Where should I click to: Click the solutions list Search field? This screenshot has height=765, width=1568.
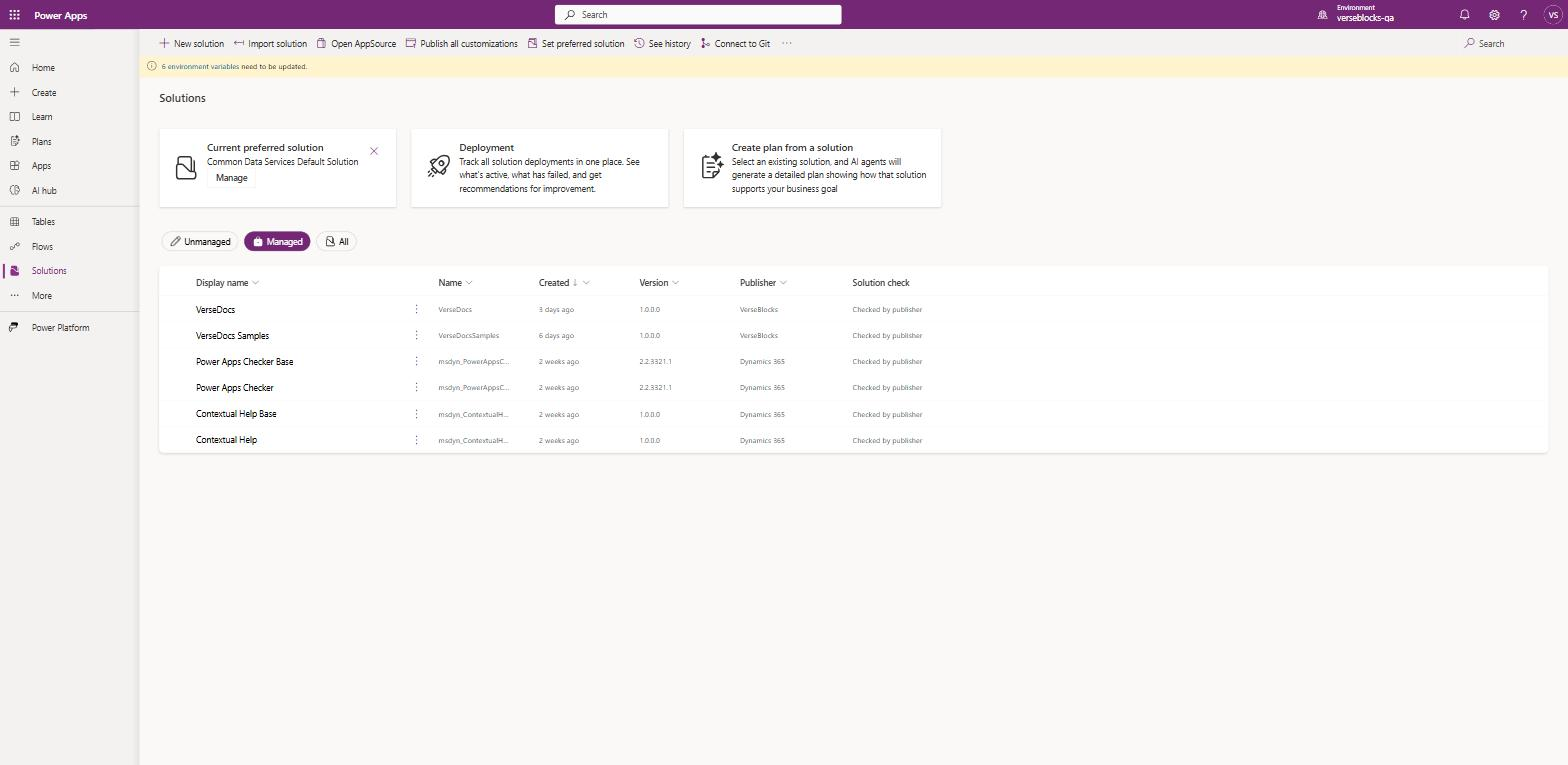tap(1506, 43)
